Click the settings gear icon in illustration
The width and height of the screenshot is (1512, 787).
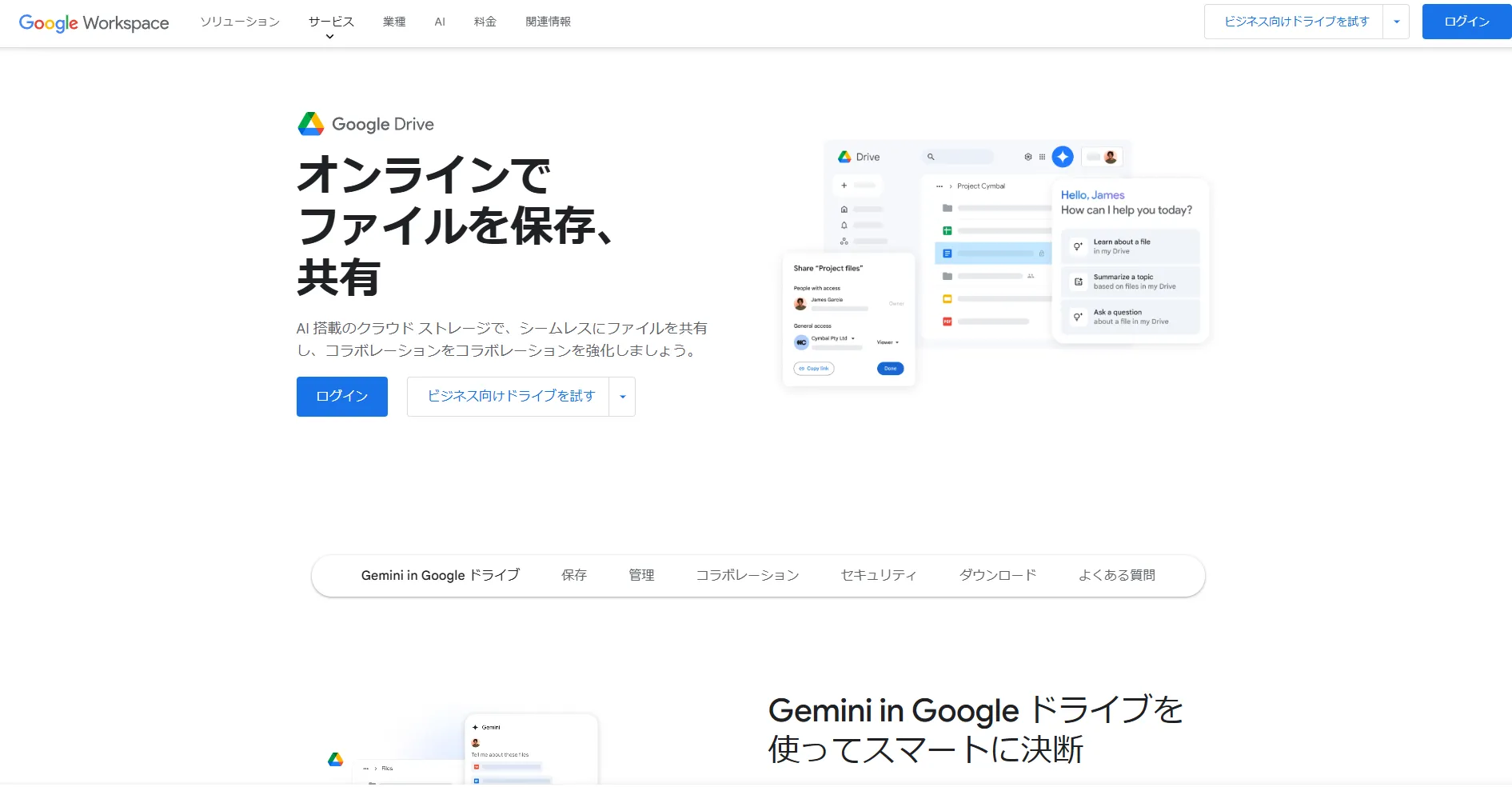click(x=1028, y=157)
